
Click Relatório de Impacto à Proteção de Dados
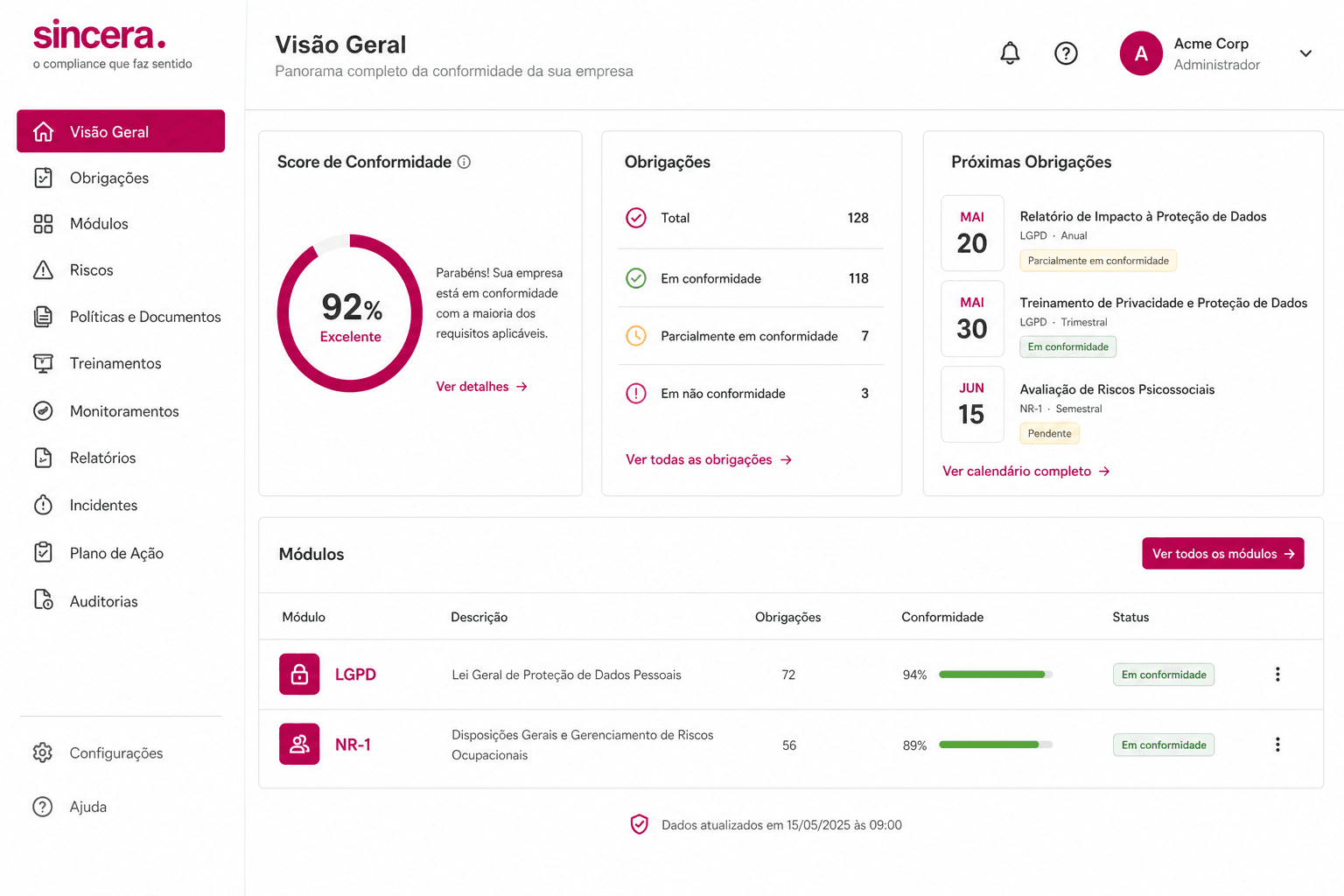[x=1143, y=216]
